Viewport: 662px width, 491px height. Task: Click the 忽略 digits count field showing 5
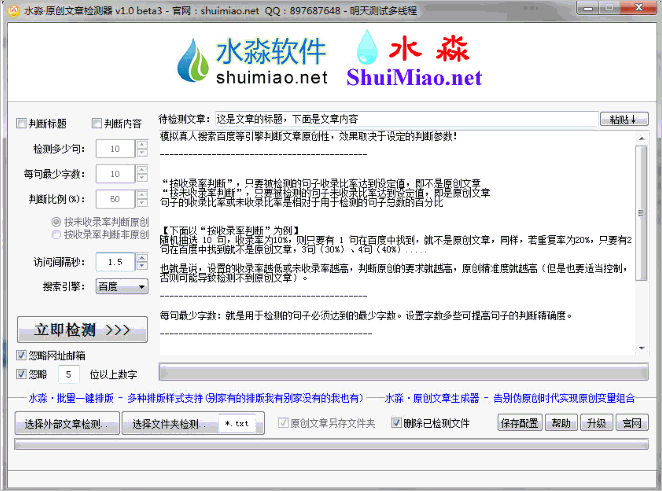[x=68, y=374]
